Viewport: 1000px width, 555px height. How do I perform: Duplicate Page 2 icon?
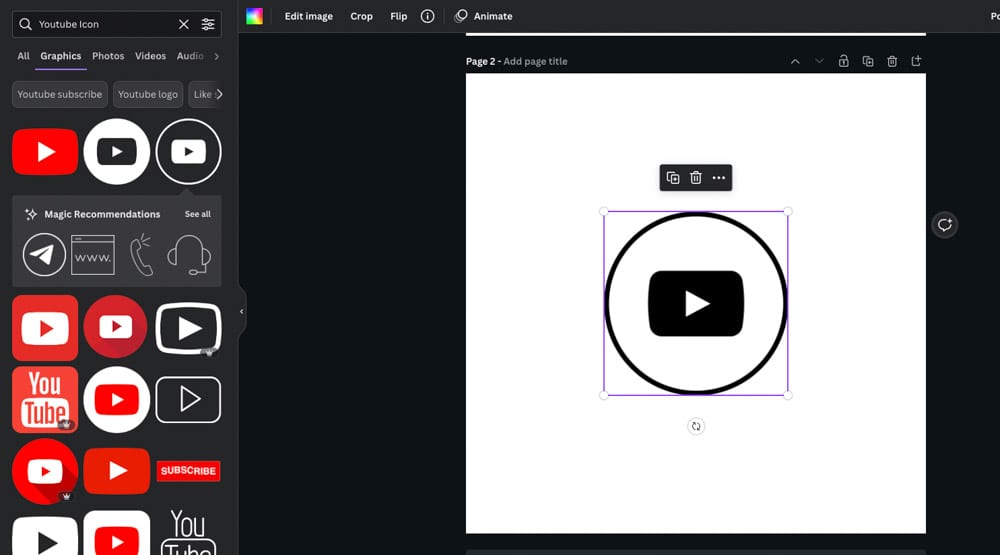tap(867, 61)
